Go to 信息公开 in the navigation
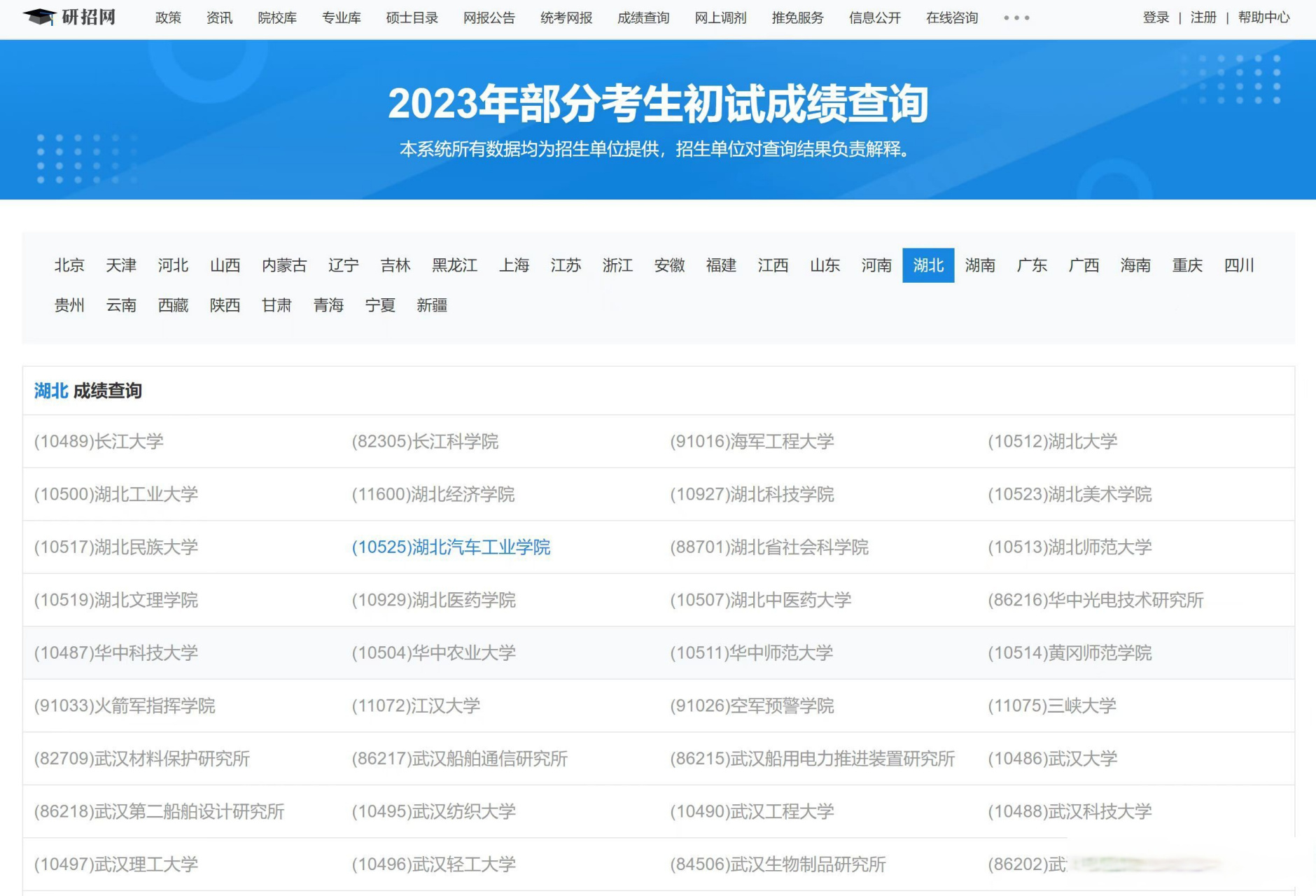1316x896 pixels. 875,18
